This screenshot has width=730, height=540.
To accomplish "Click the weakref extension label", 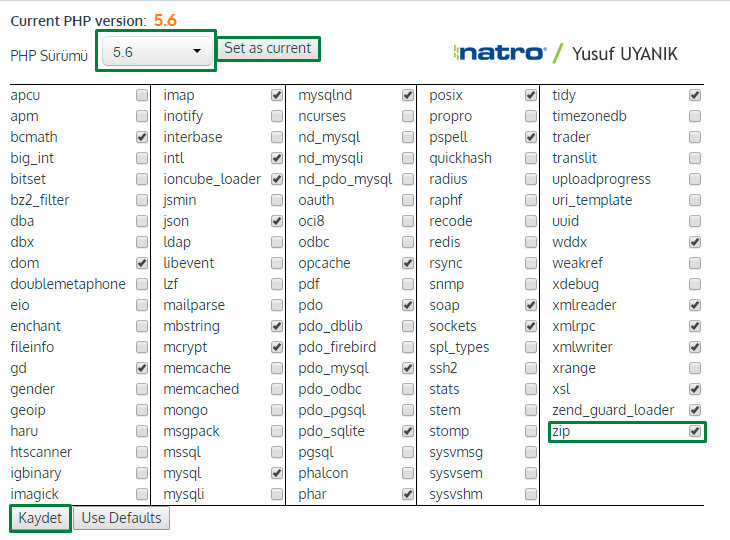I will 577,263.
